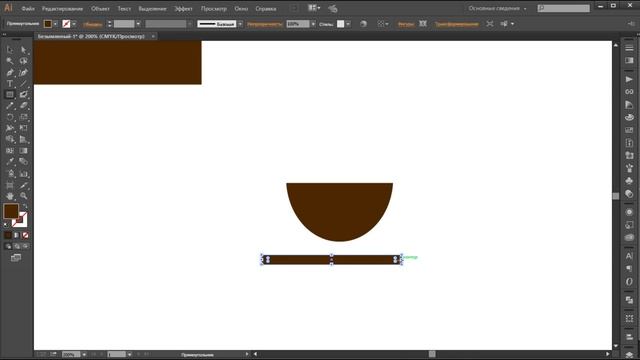Switch to Gradient fill mode below the swatches
640x360 pixels.
(17, 236)
